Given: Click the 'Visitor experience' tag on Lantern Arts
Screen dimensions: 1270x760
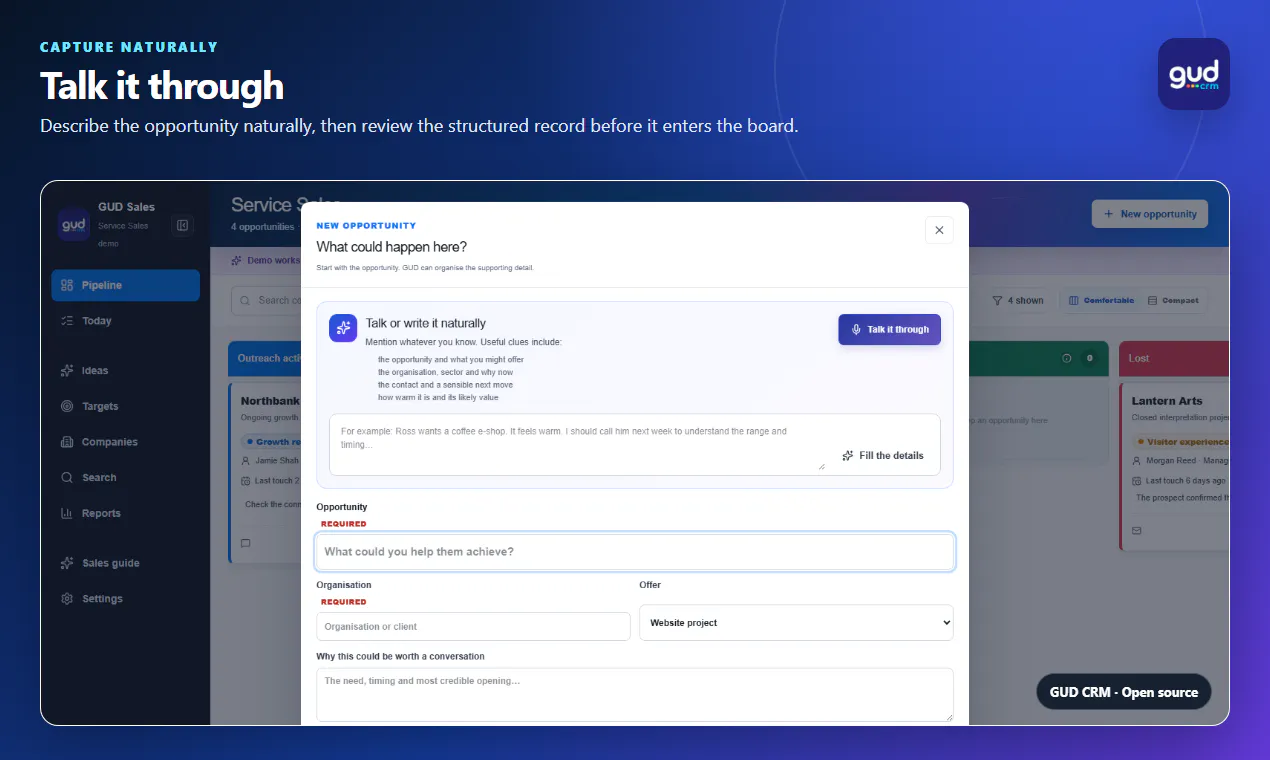Looking at the screenshot, I should [x=1181, y=441].
